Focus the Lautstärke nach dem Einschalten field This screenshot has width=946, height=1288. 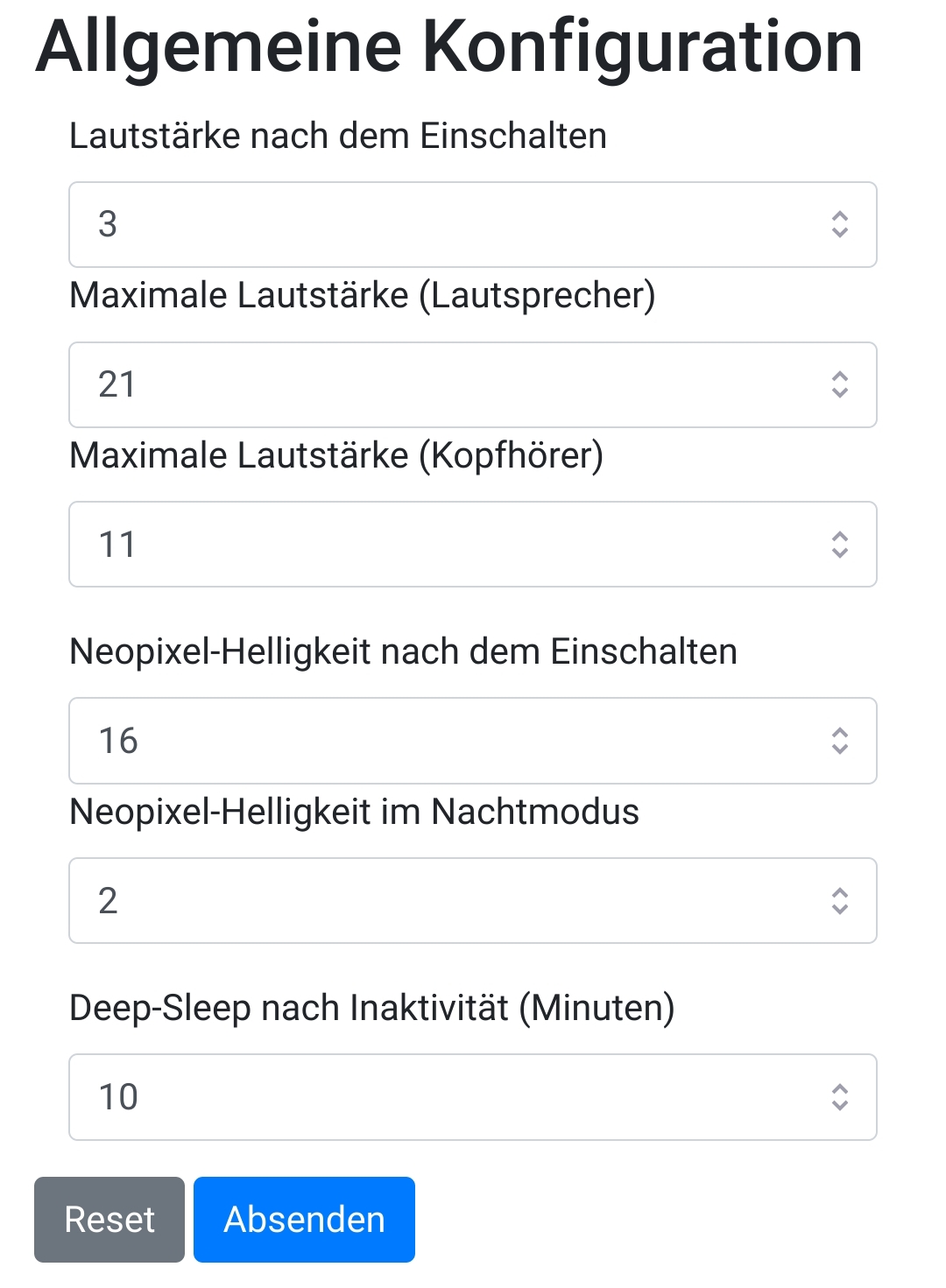pyautogui.click(x=473, y=224)
